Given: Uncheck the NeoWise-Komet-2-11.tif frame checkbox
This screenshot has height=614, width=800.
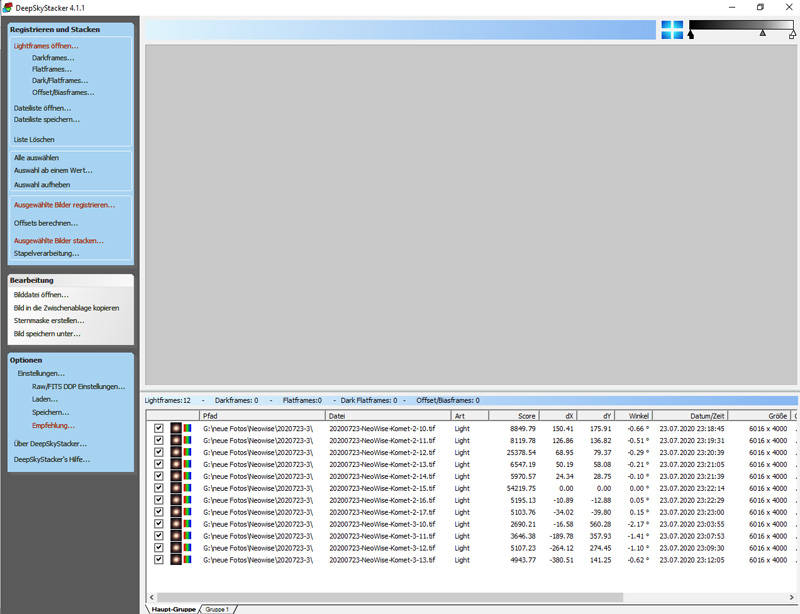Looking at the screenshot, I should point(158,440).
